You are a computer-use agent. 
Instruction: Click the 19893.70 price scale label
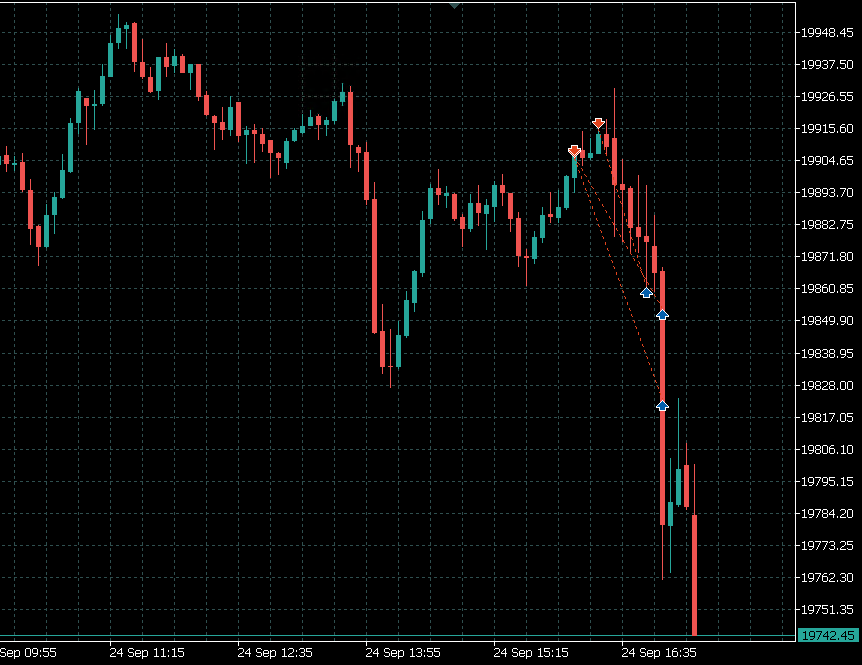[827, 192]
